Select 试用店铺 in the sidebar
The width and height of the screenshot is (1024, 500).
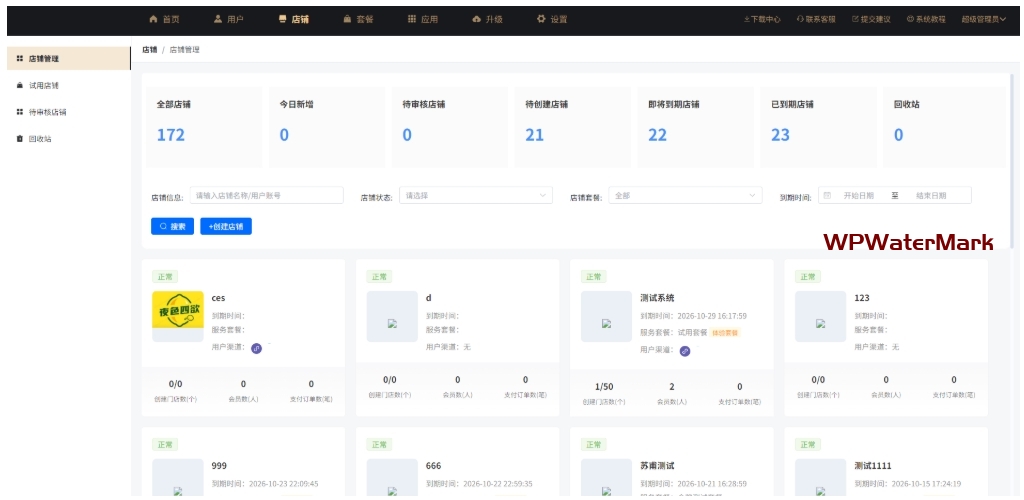[x=43, y=86]
